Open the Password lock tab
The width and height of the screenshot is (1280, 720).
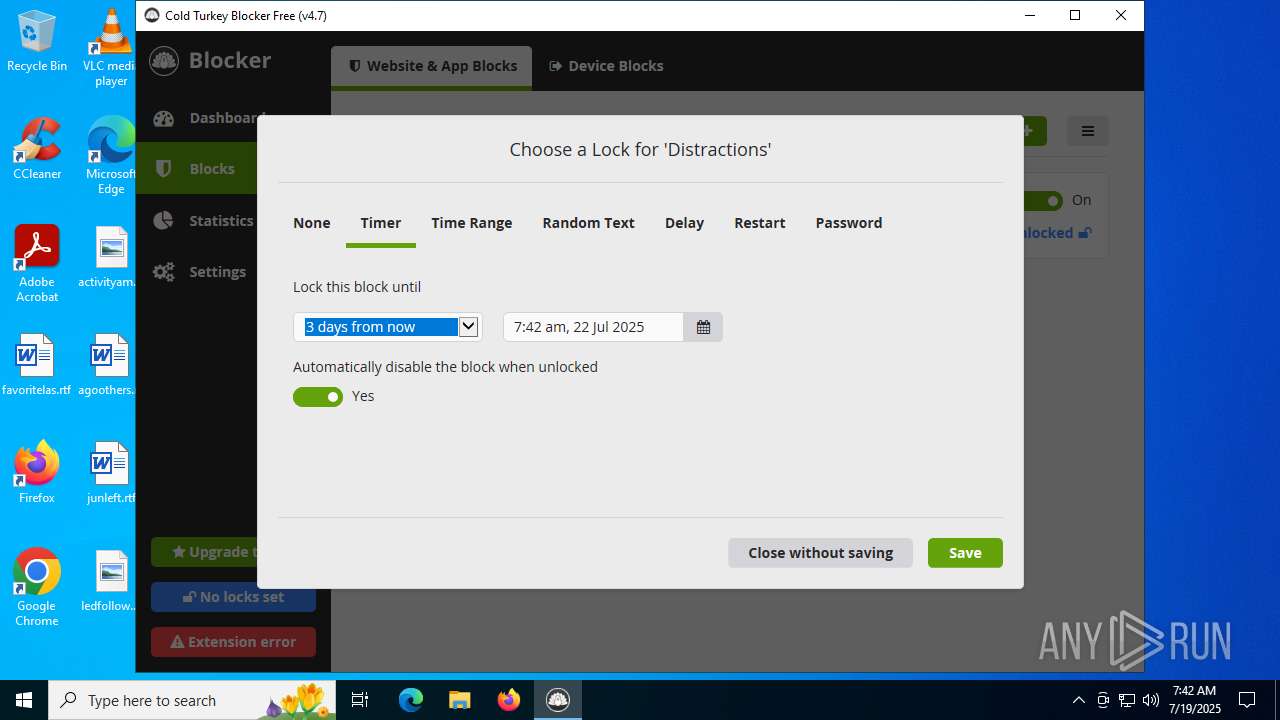click(848, 223)
